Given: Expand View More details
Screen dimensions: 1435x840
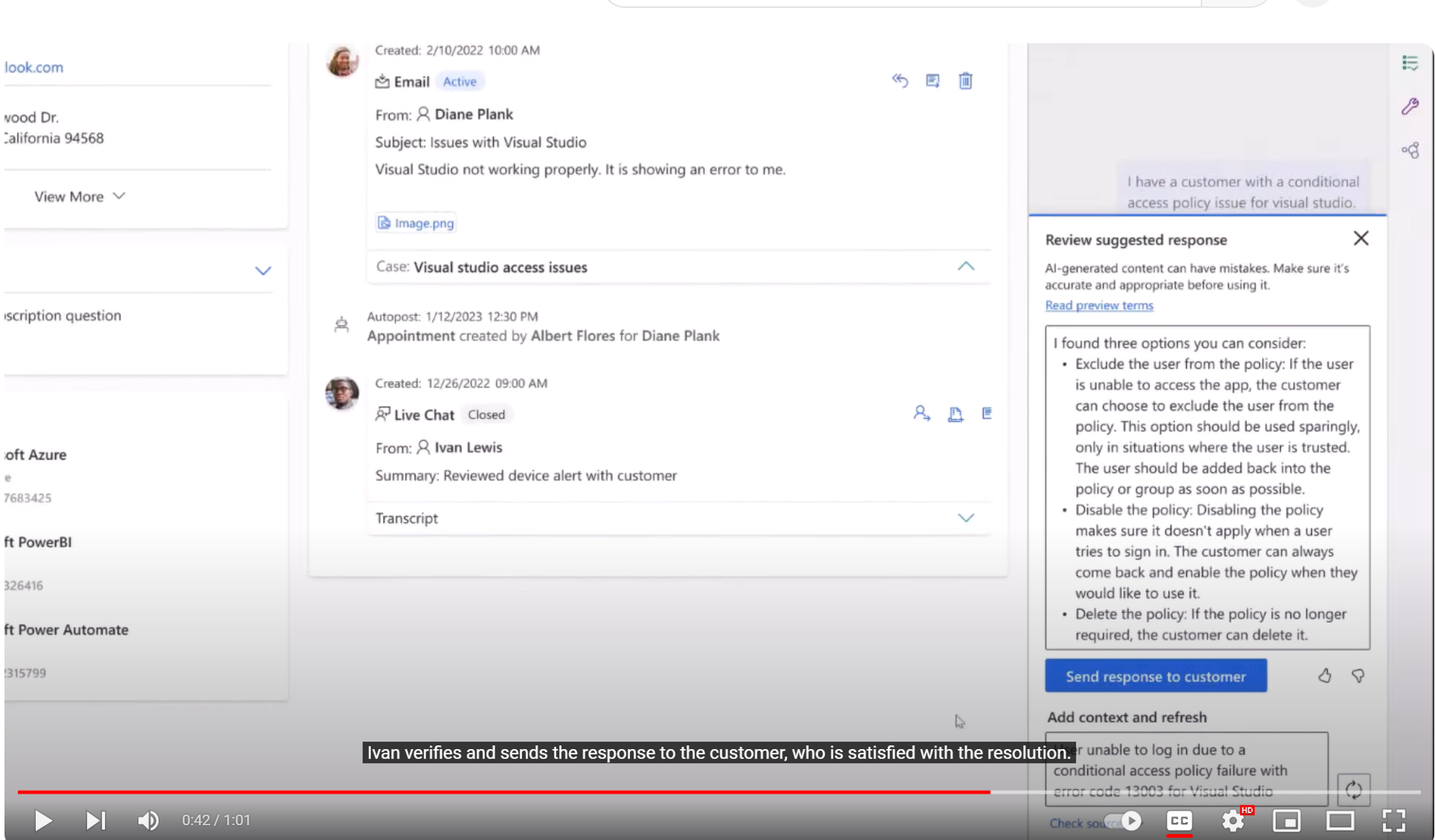Looking at the screenshot, I should 79,197.
